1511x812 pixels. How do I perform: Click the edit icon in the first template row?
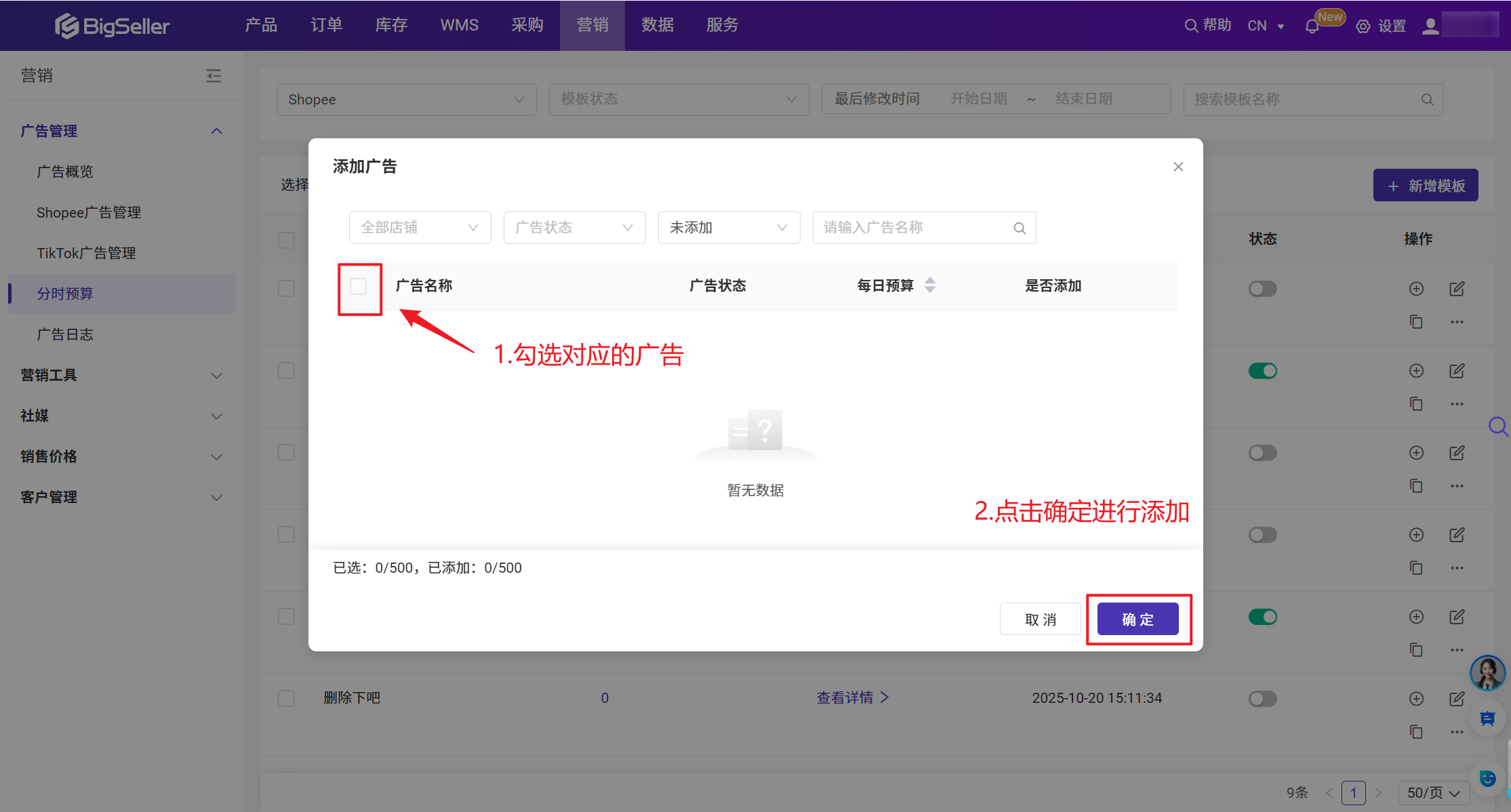pyautogui.click(x=1457, y=289)
